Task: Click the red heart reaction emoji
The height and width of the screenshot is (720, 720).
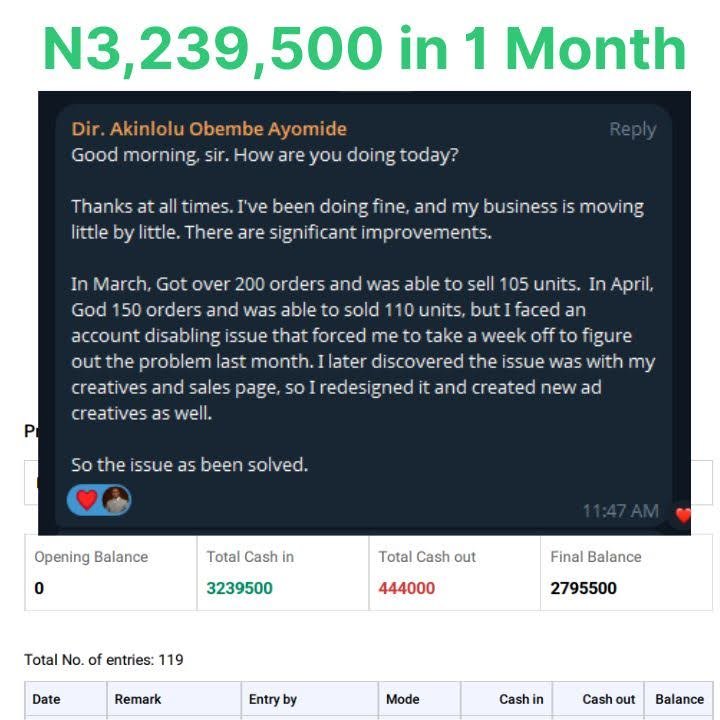Action: coord(86,500)
